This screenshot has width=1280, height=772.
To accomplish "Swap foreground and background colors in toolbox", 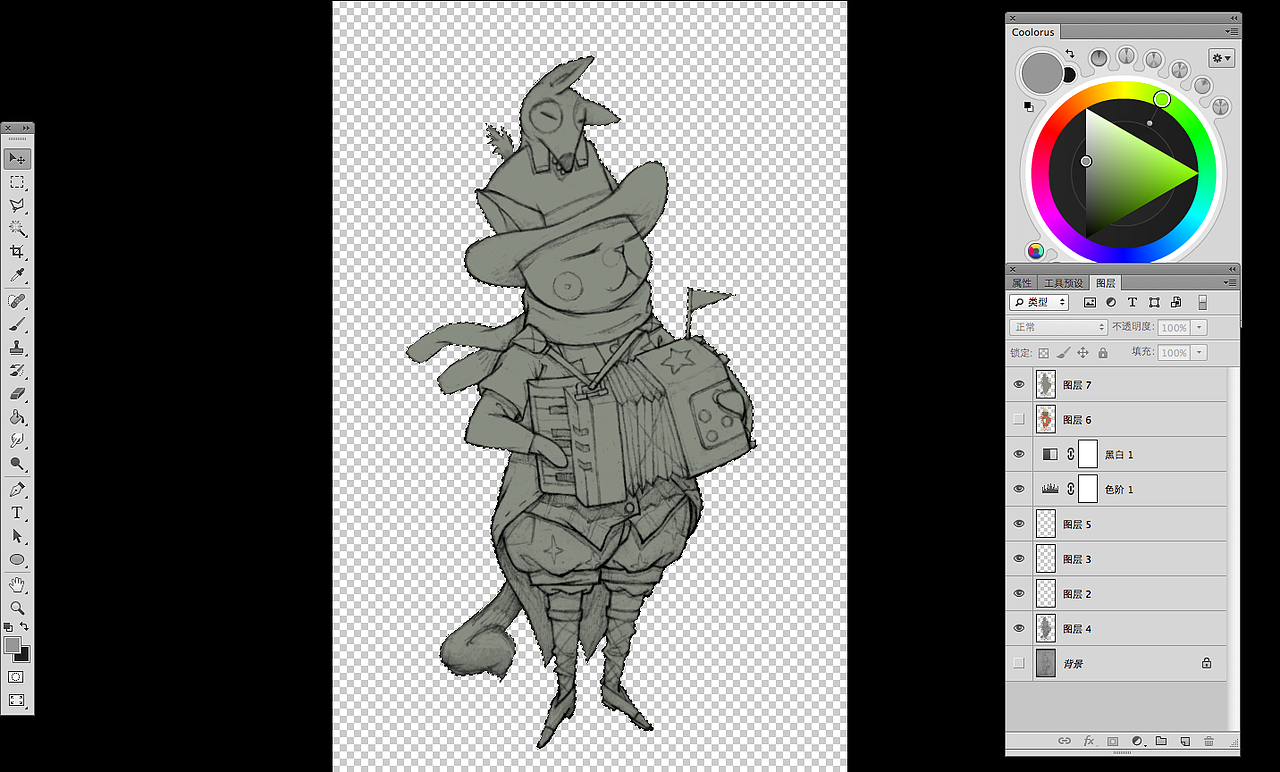I will coord(24,627).
